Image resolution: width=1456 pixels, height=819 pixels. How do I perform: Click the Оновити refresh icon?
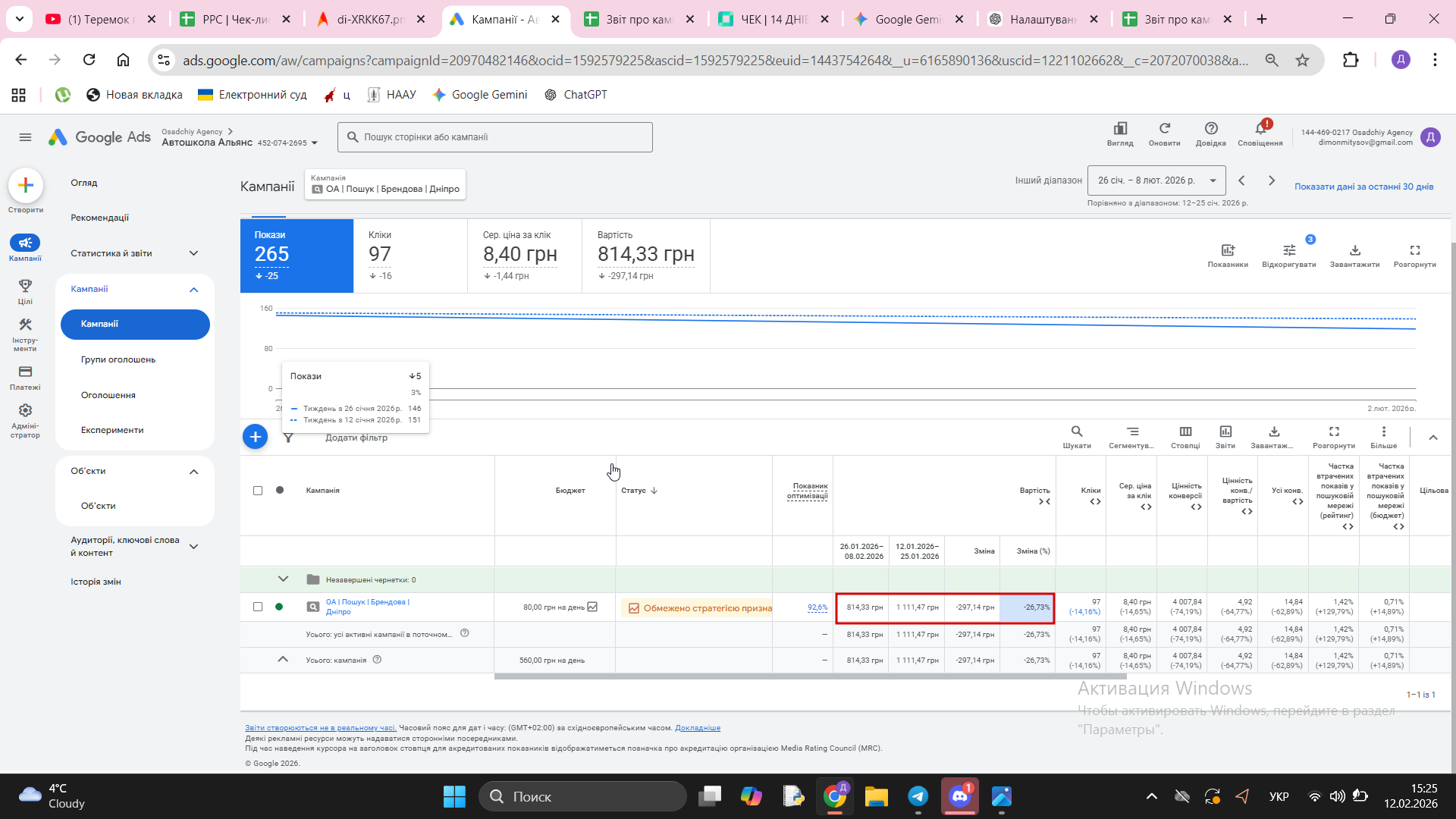click(x=1164, y=129)
